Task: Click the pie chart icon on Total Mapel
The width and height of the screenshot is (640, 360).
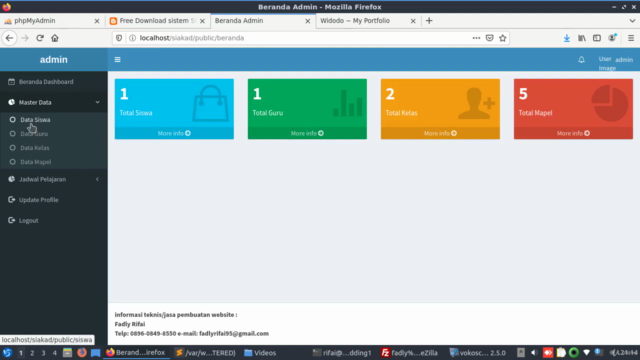Action: (610, 103)
